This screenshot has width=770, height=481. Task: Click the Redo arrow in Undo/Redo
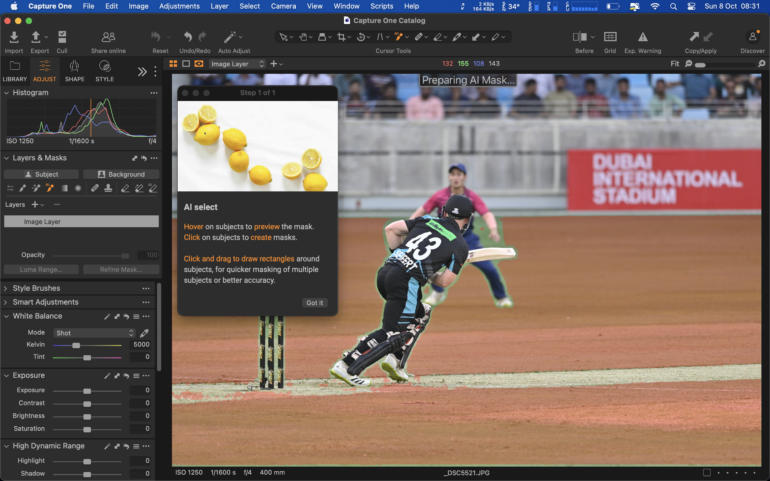click(202, 37)
